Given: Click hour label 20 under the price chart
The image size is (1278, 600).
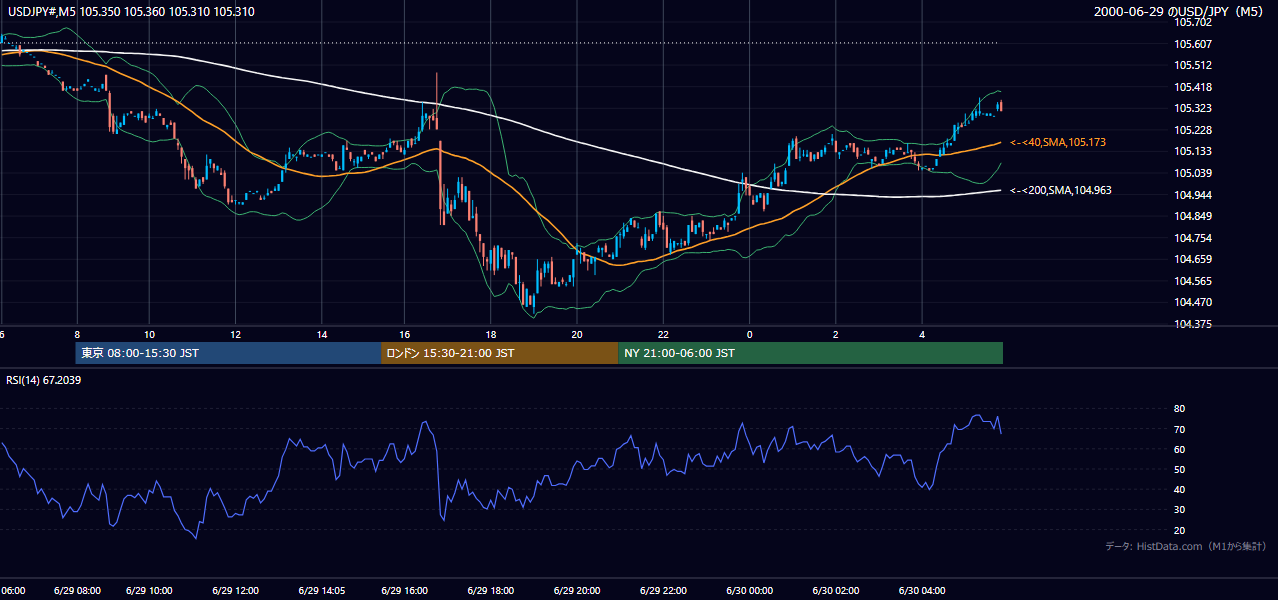Looking at the screenshot, I should tap(577, 334).
